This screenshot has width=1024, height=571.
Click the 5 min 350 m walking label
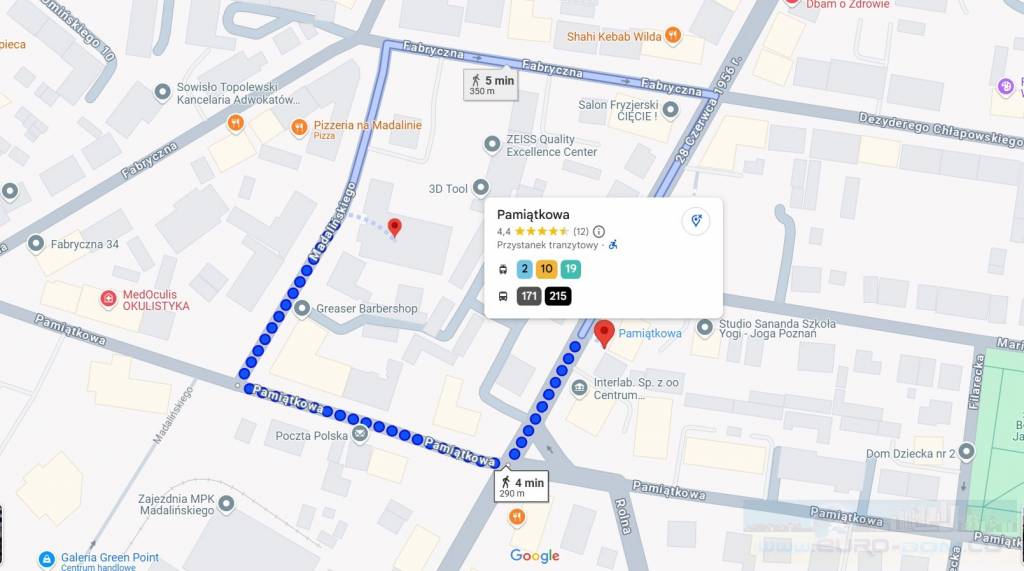pos(491,84)
